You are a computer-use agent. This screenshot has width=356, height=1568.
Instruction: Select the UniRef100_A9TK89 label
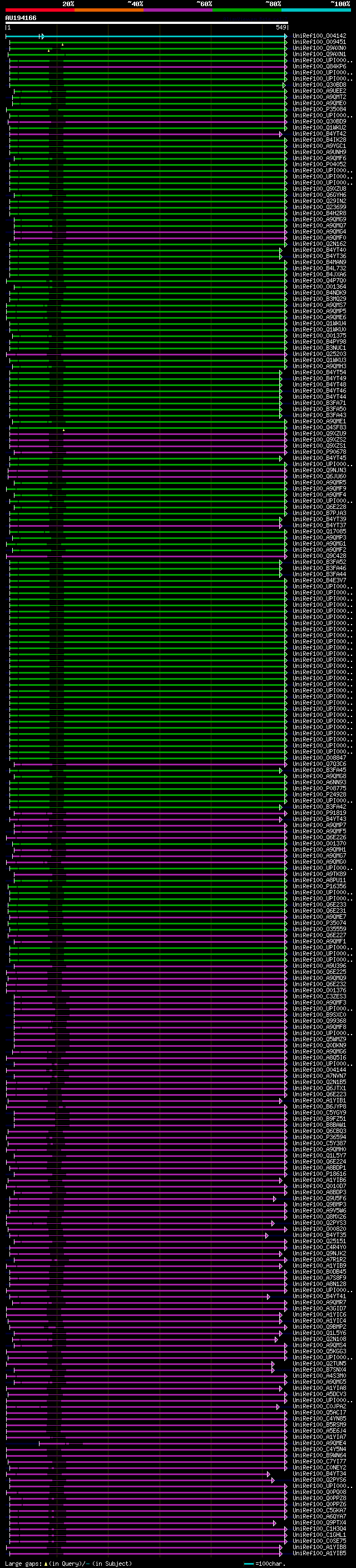(x=319, y=874)
